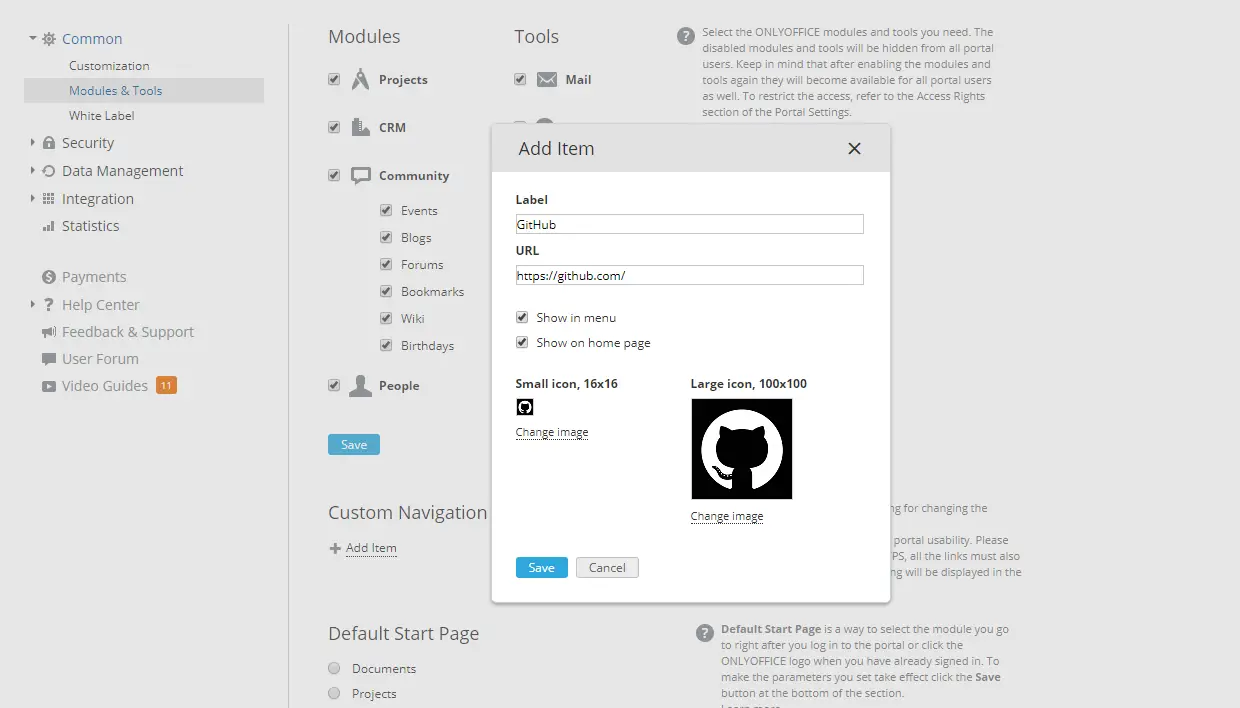
Task: Click the CRM module building icon
Action: click(x=361, y=127)
